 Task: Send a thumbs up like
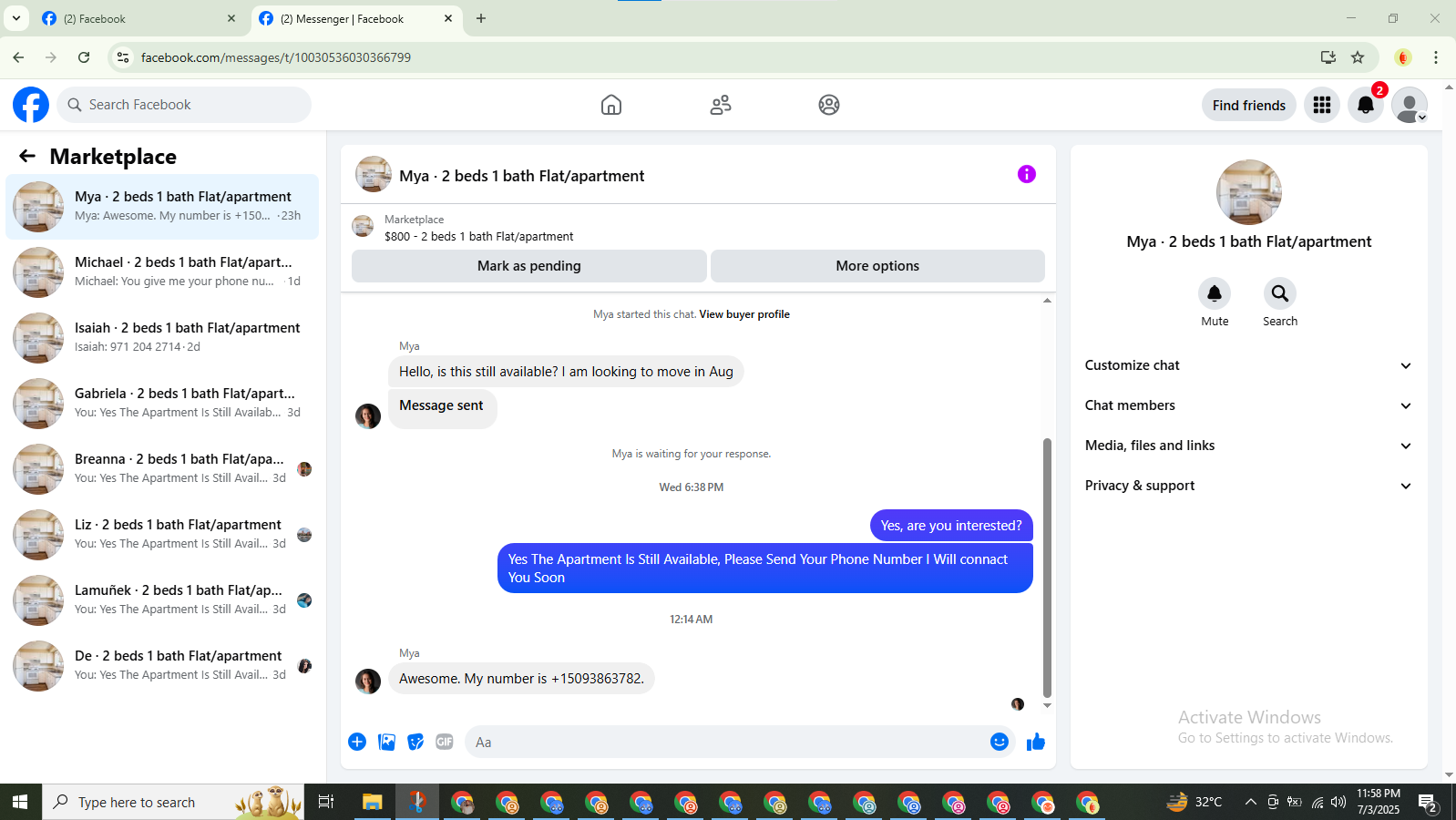coord(1036,742)
